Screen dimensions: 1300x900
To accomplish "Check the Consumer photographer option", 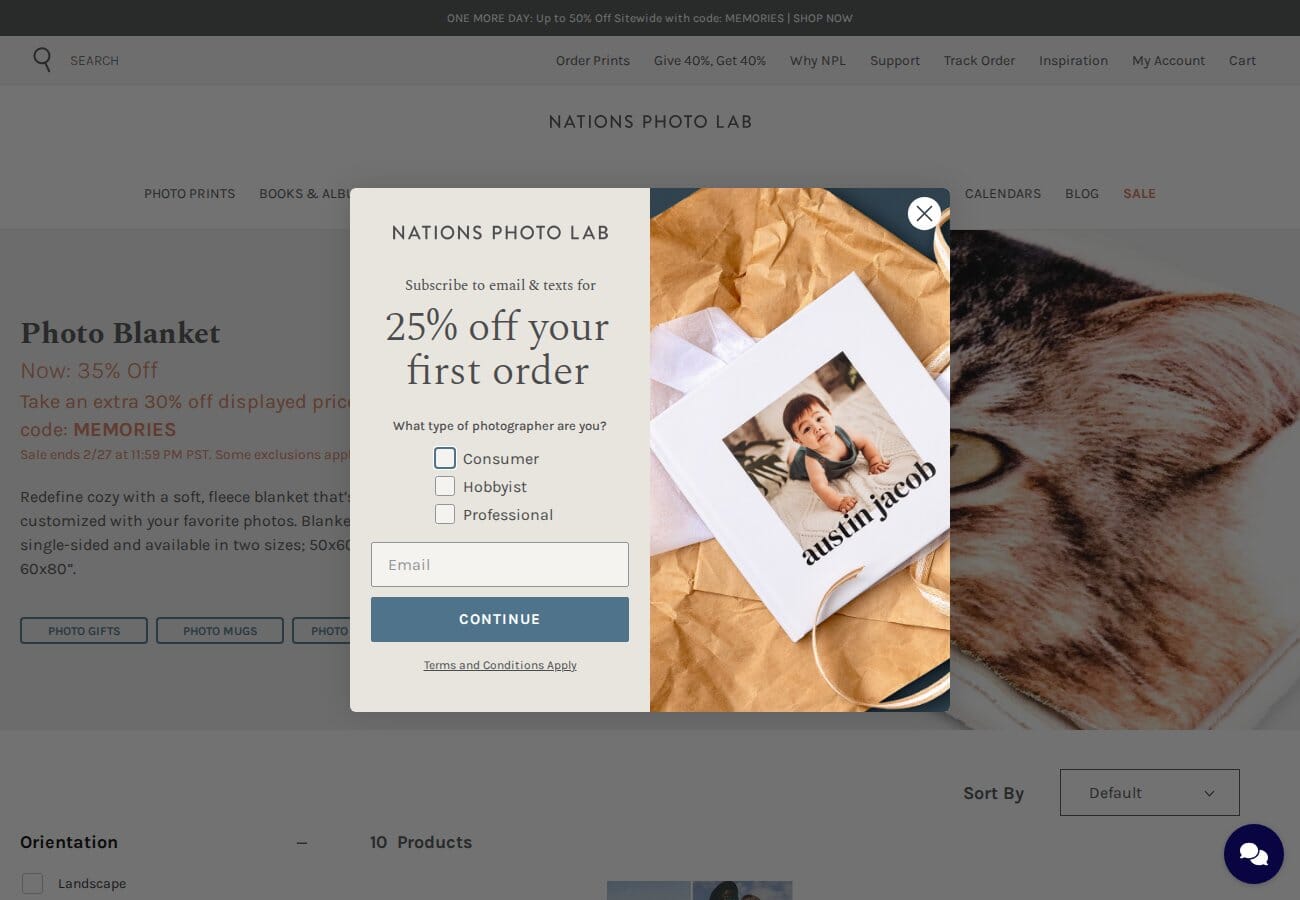I will point(445,458).
